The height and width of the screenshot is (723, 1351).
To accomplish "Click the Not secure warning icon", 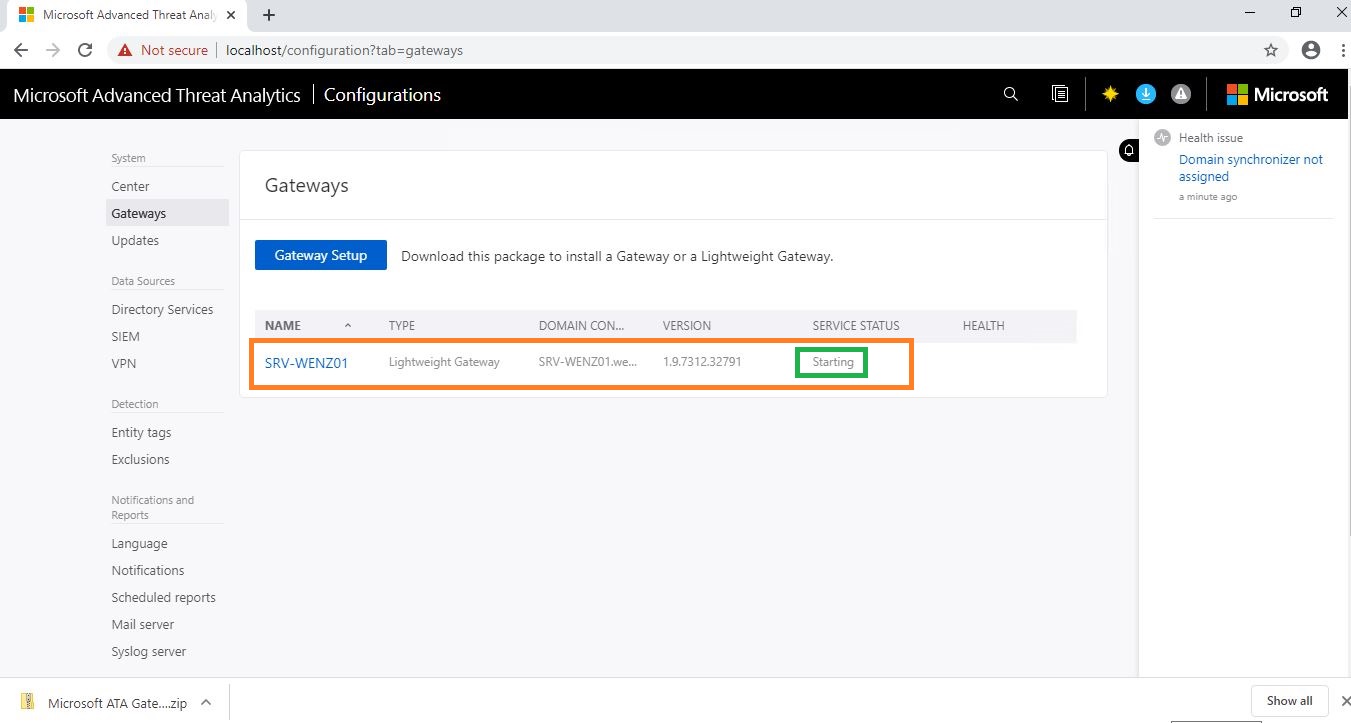I will click(x=124, y=50).
